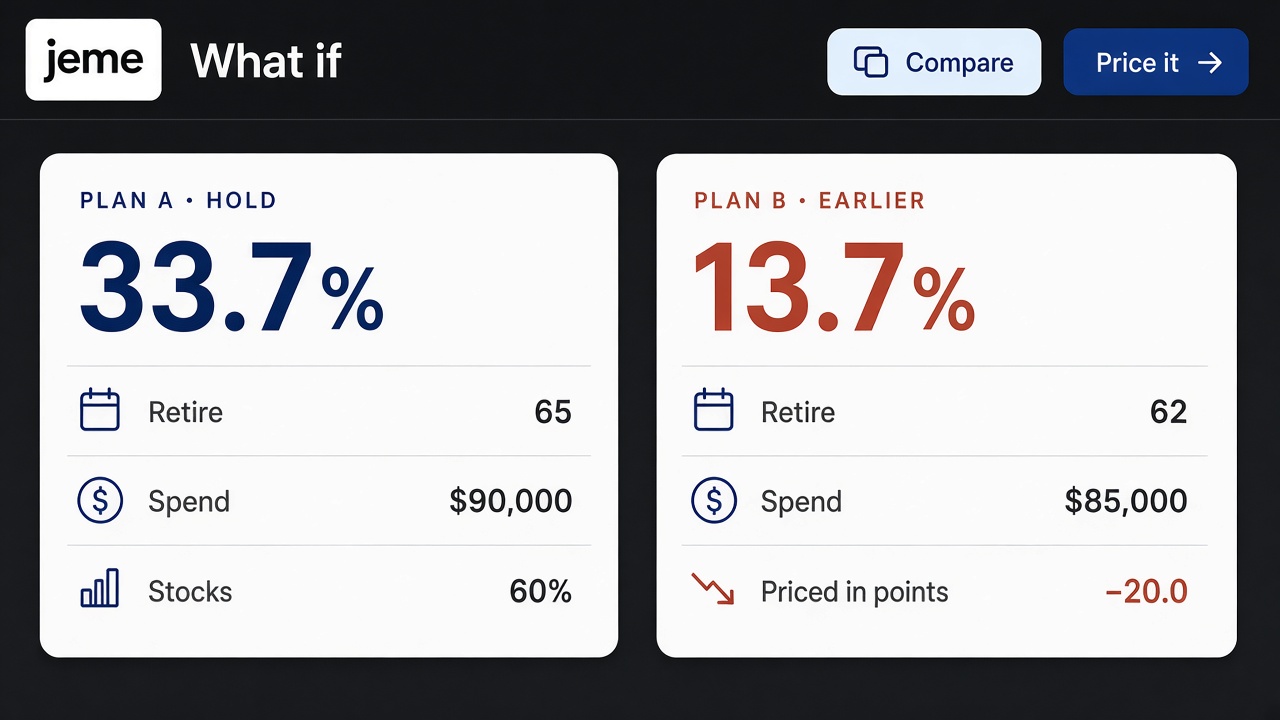Image resolution: width=1280 pixels, height=720 pixels.
Task: Select Plan A retire age 65
Action: point(553,412)
